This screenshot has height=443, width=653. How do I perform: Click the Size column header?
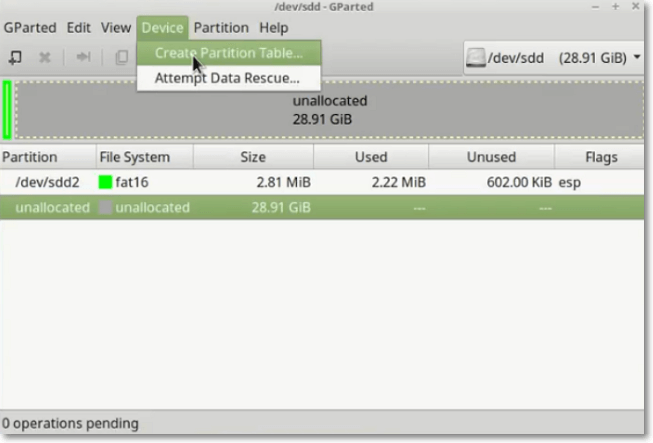pyautogui.click(x=253, y=157)
